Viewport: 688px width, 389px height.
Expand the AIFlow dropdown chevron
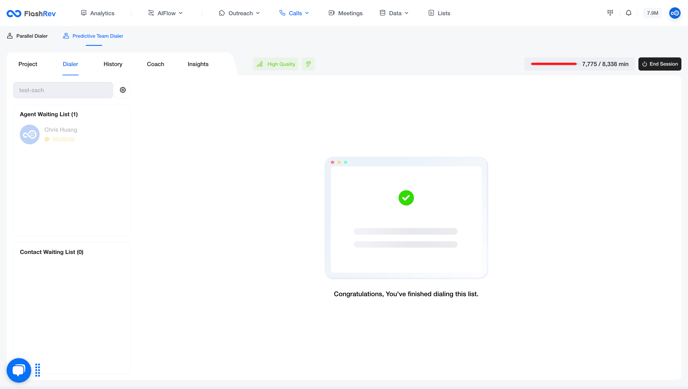coord(181,13)
